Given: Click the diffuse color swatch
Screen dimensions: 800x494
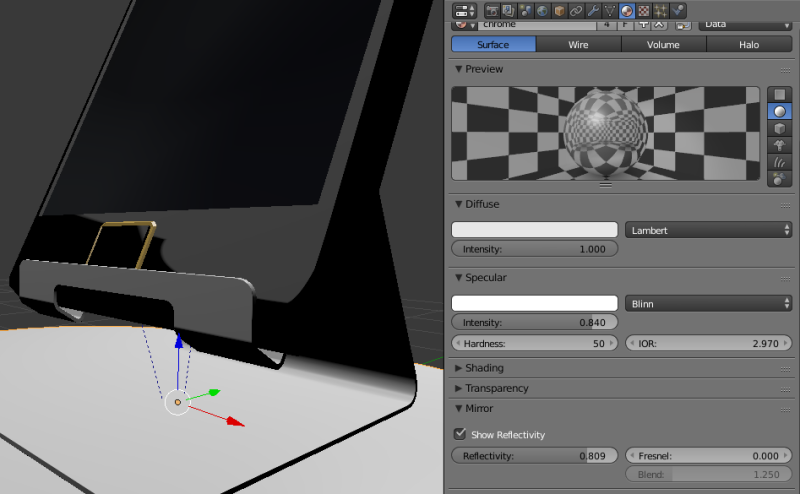Looking at the screenshot, I should tap(535, 230).
